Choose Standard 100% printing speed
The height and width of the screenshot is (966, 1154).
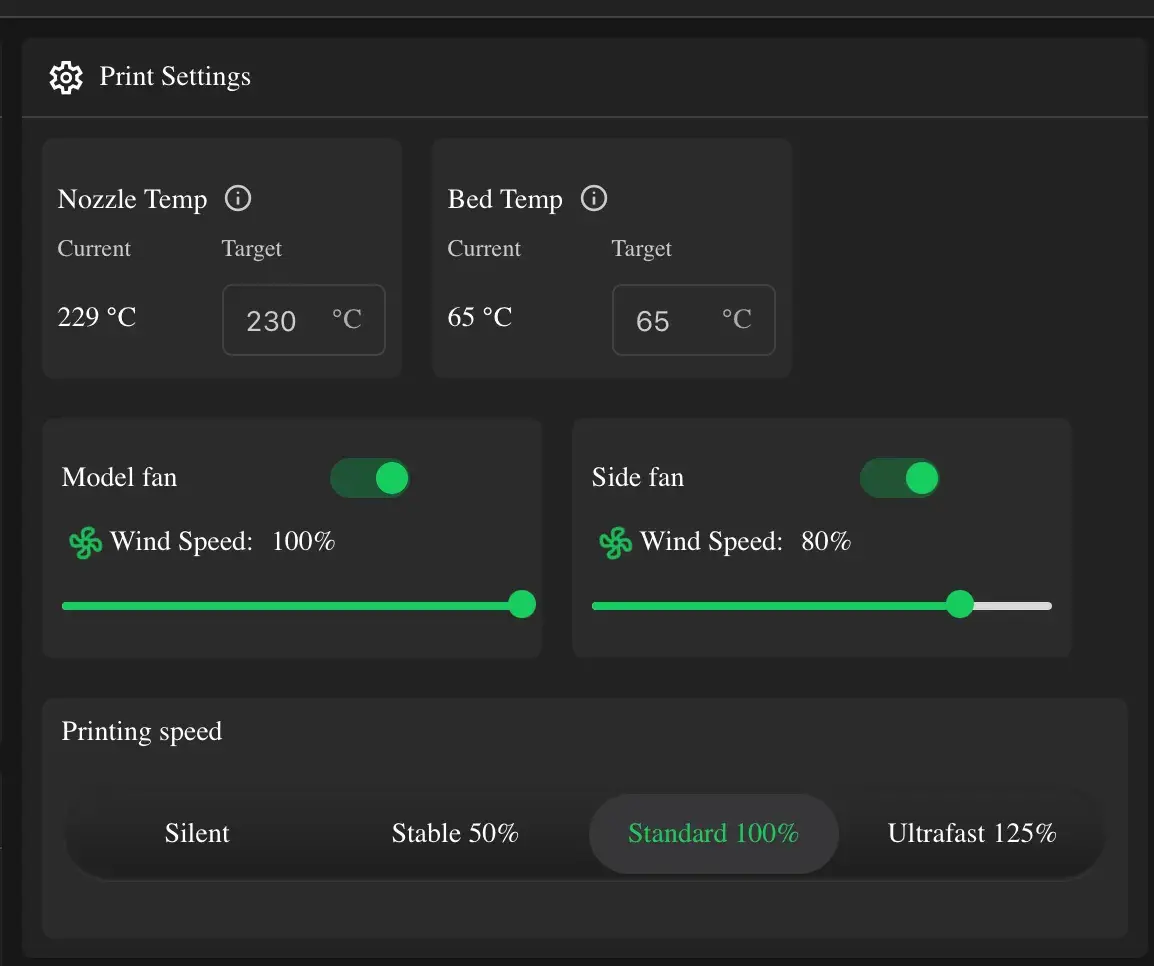click(x=713, y=834)
